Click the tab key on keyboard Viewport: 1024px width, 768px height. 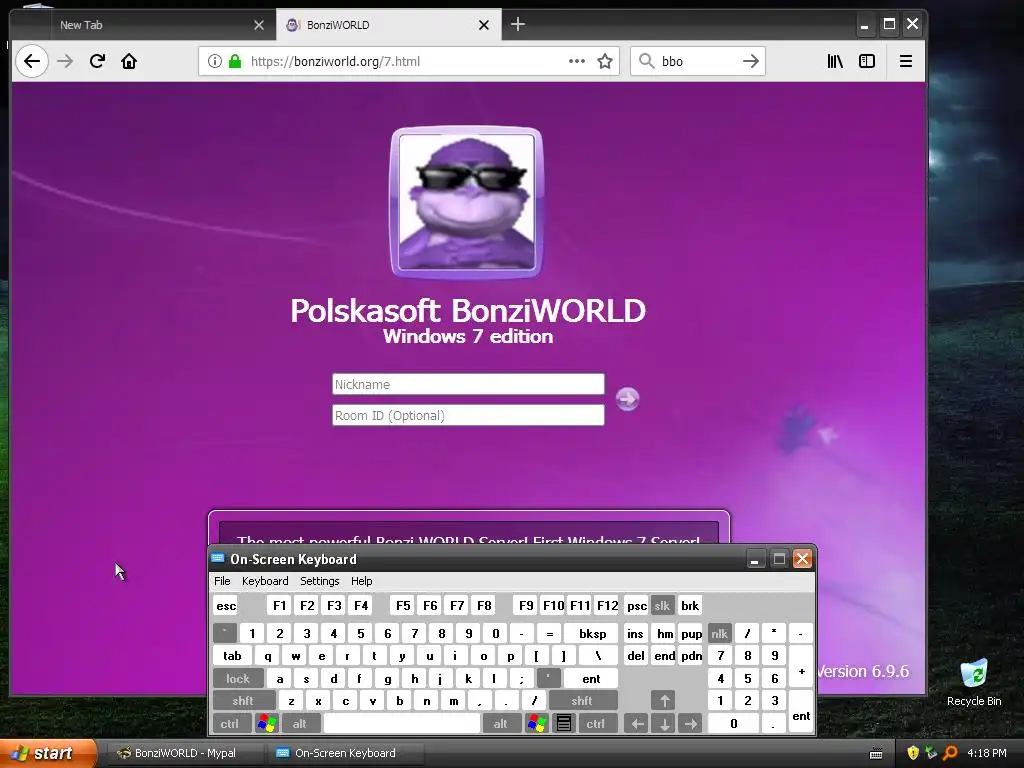(x=232, y=656)
